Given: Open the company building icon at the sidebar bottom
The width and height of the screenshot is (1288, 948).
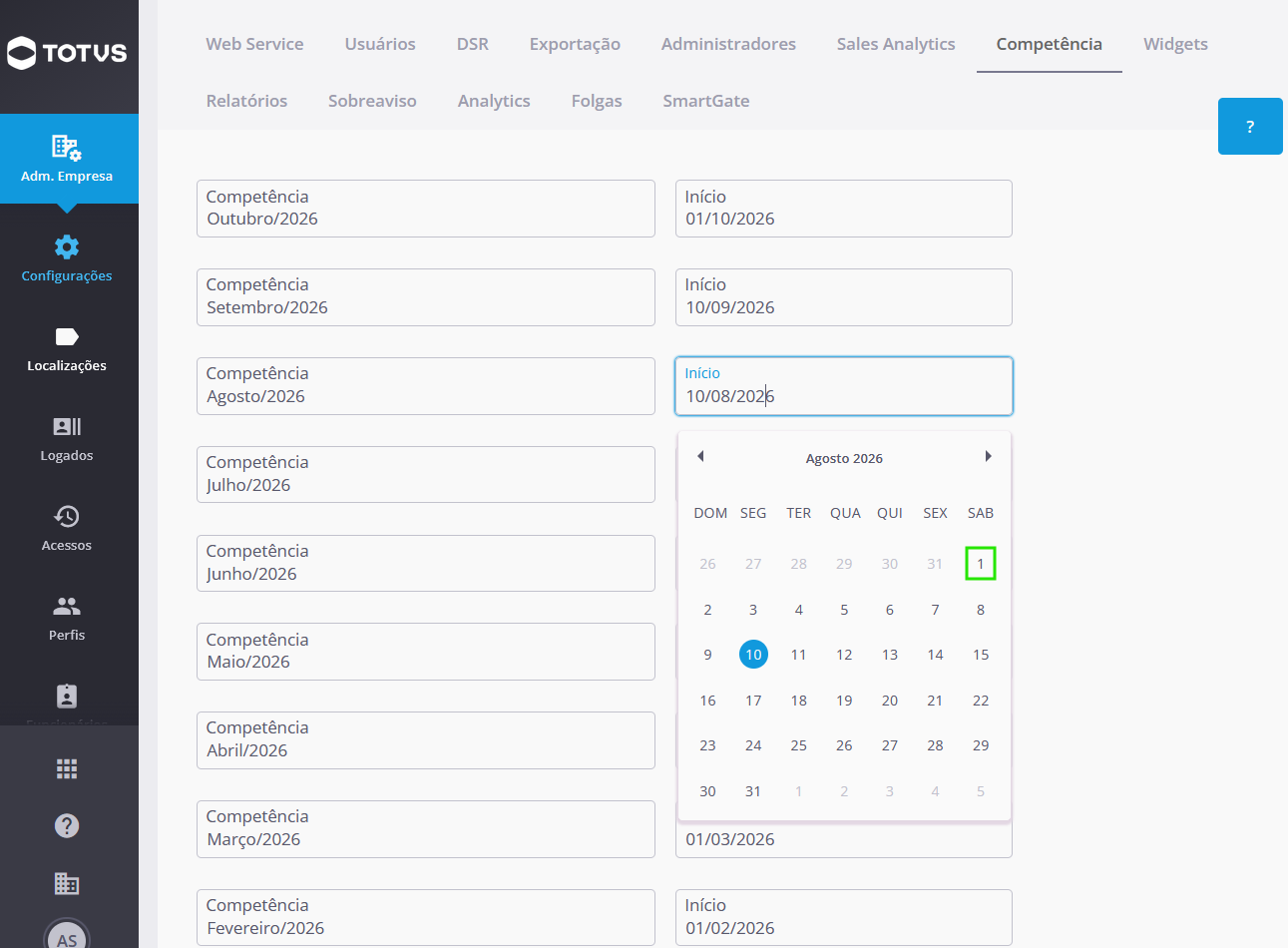Looking at the screenshot, I should click(x=67, y=883).
